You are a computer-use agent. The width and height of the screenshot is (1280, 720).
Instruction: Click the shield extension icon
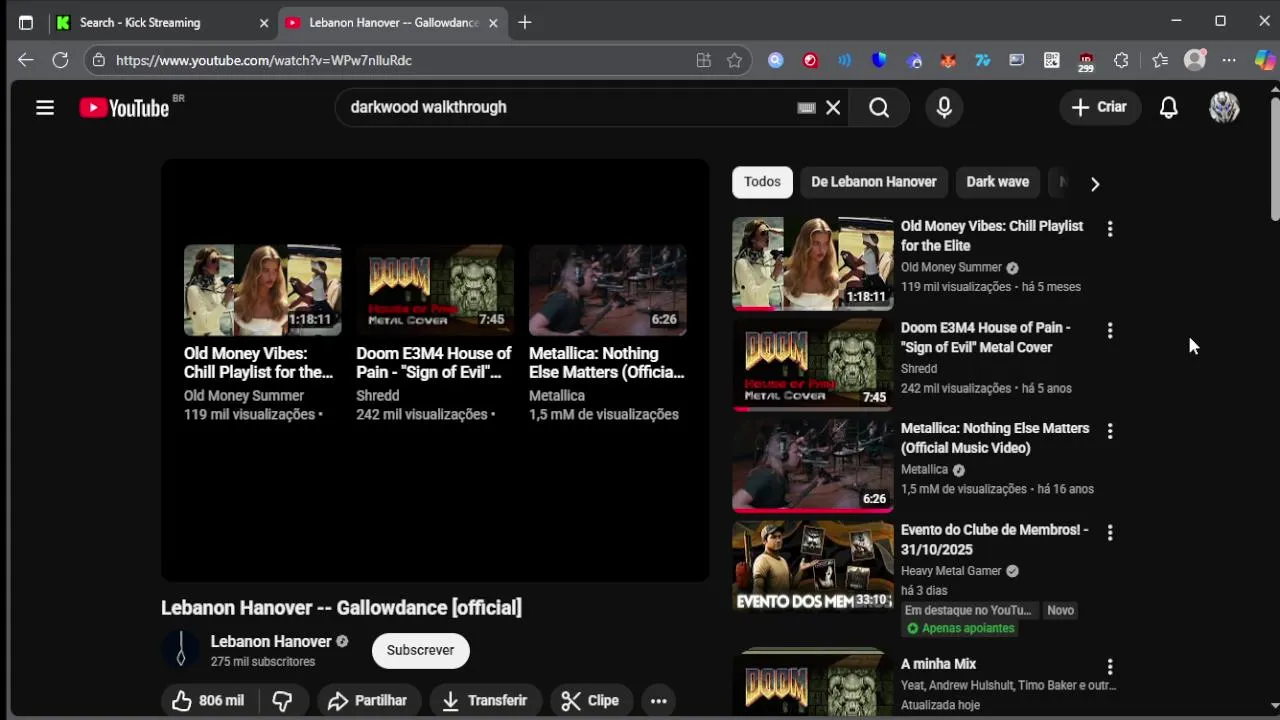click(x=879, y=60)
